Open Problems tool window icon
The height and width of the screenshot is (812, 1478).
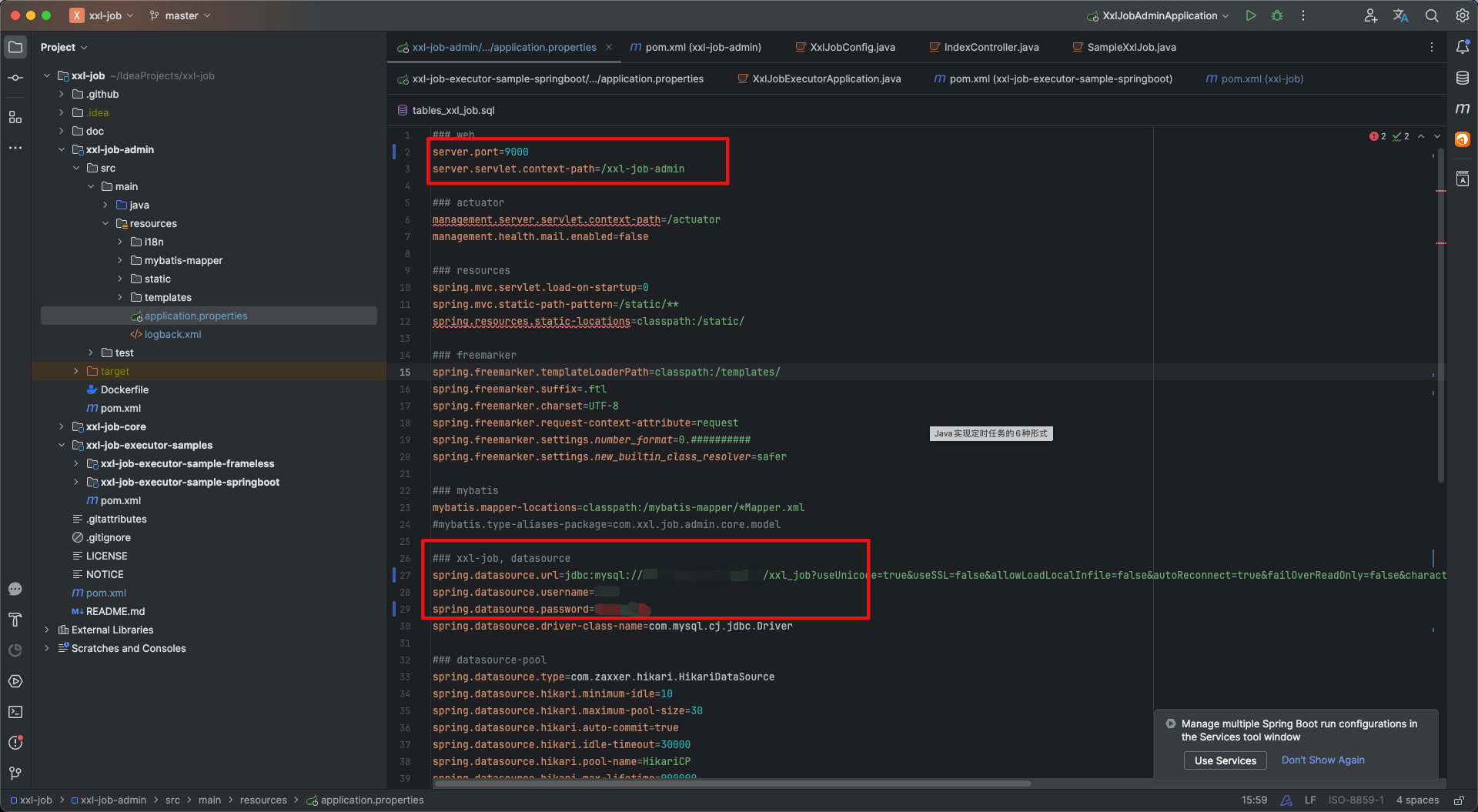pyautogui.click(x=15, y=743)
